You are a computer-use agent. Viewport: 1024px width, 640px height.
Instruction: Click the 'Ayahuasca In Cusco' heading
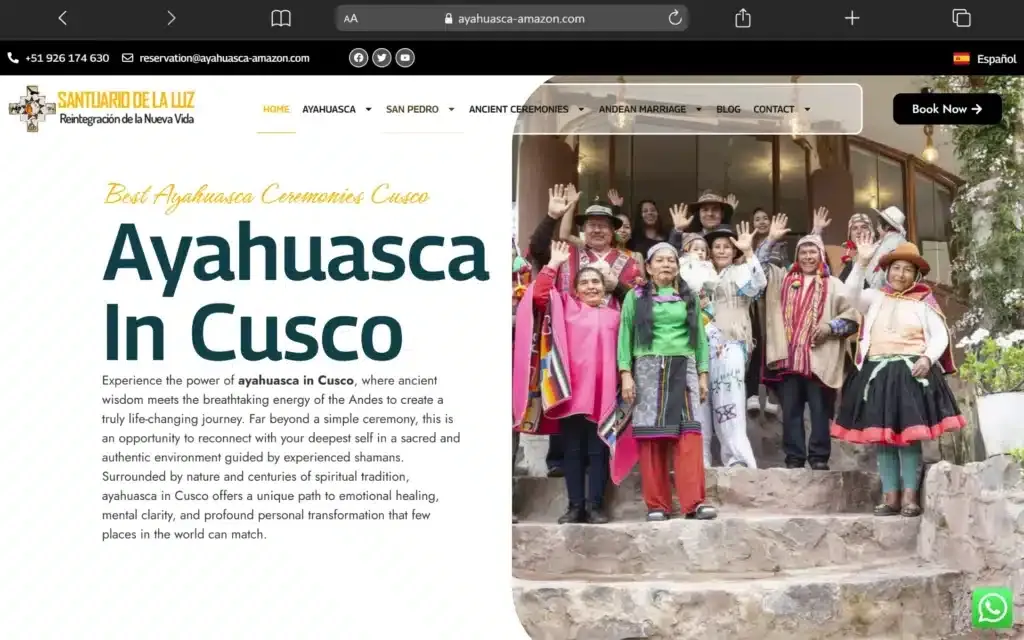pos(296,292)
